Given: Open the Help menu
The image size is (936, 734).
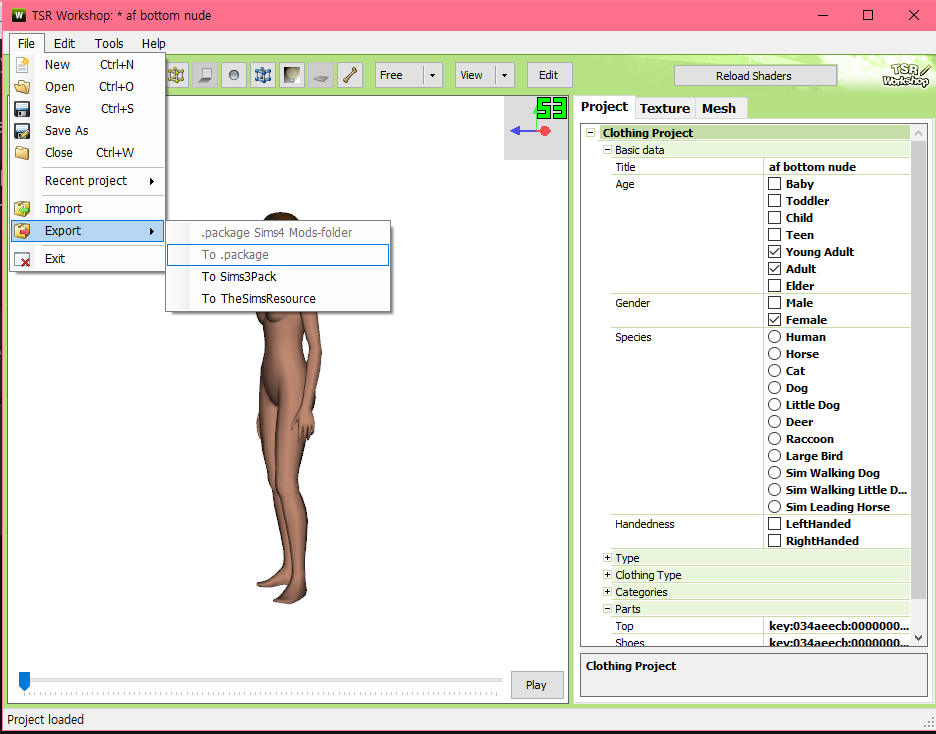Looking at the screenshot, I should tap(153, 44).
